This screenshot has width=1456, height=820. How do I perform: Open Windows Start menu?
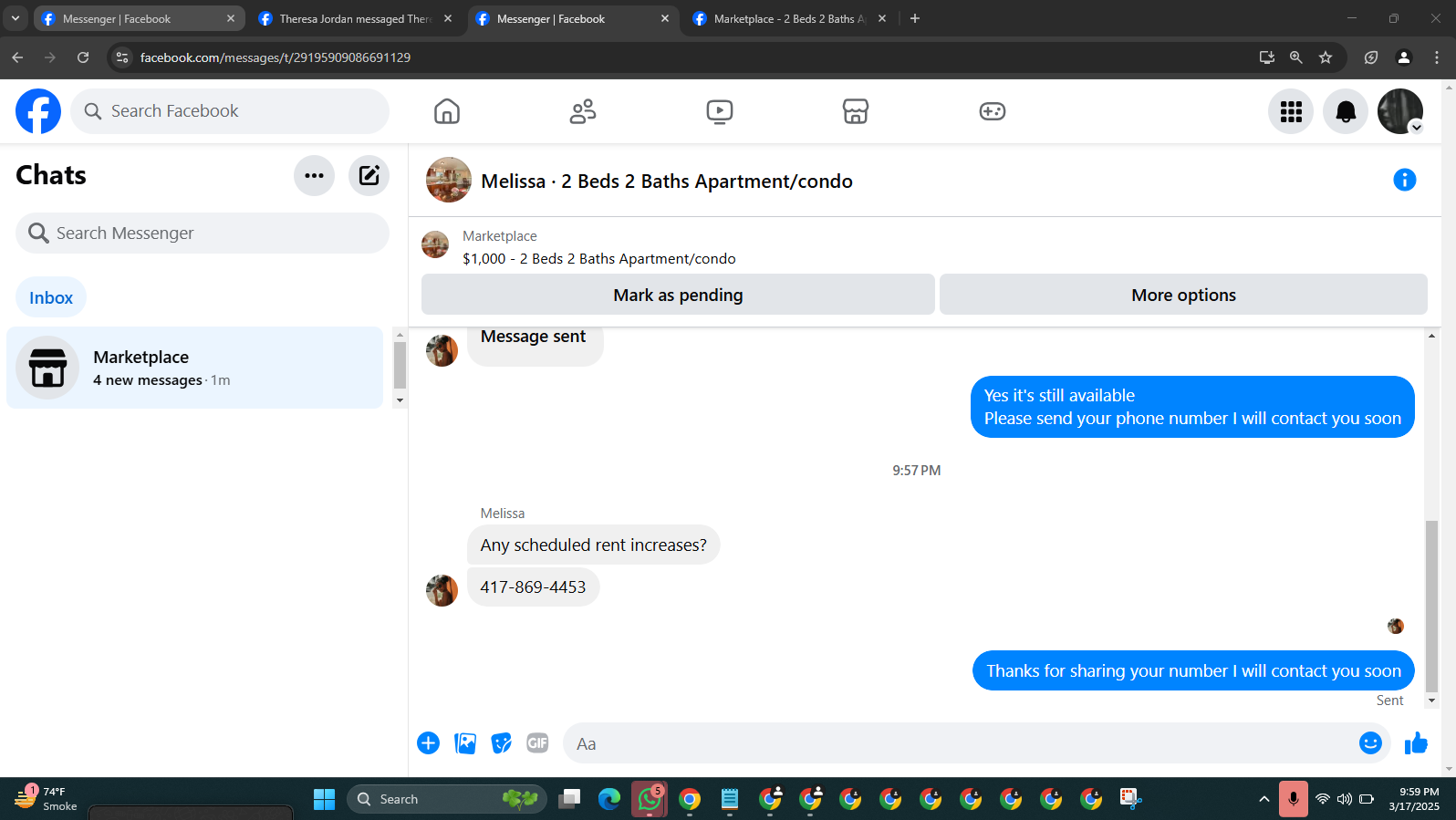point(324,799)
